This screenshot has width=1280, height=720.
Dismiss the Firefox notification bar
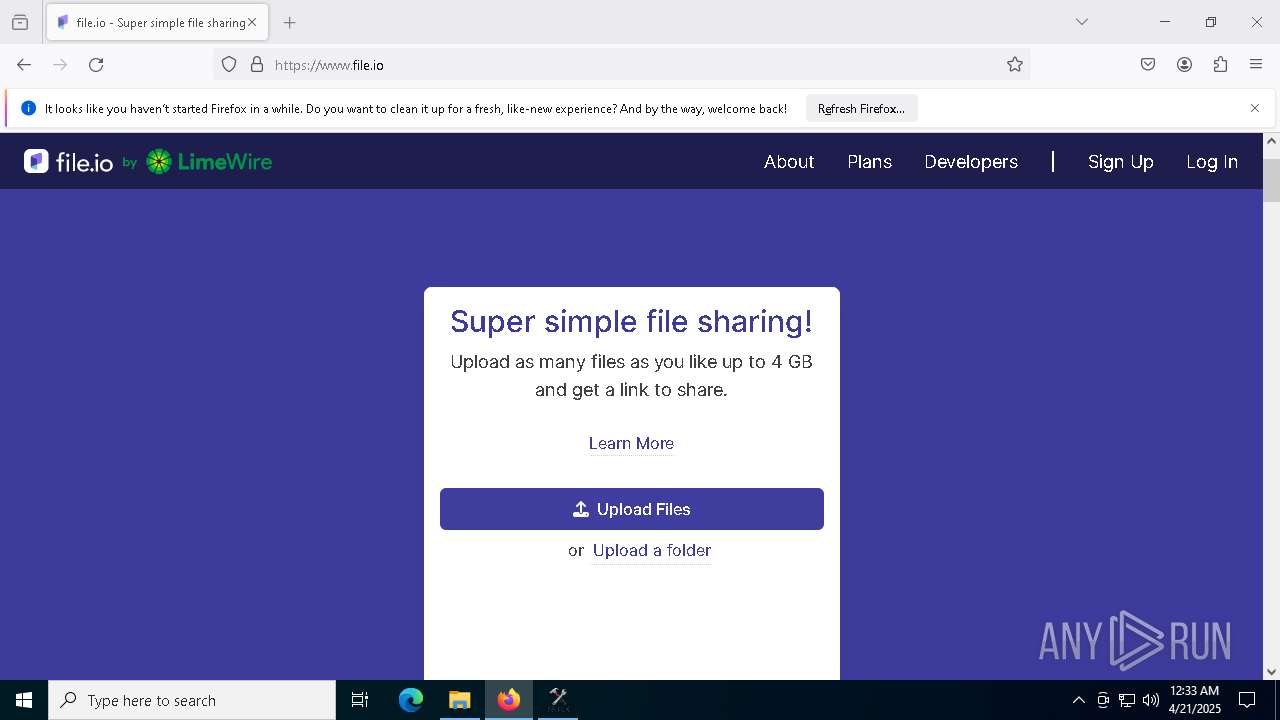coord(1255,108)
